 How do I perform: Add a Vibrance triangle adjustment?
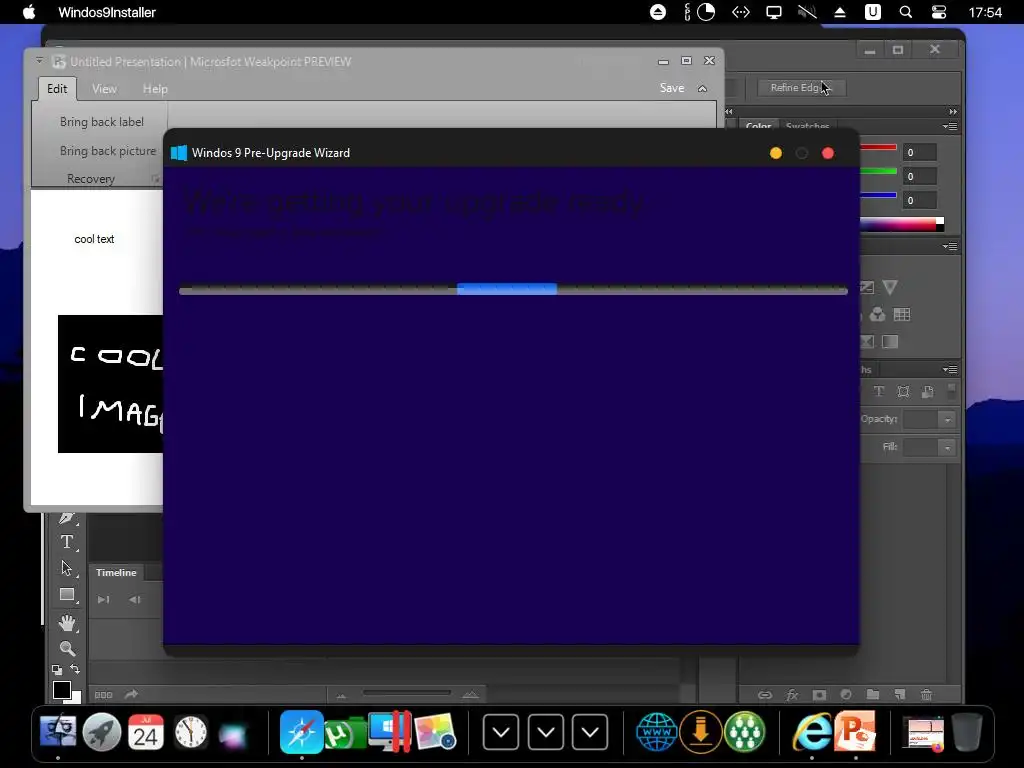point(889,287)
